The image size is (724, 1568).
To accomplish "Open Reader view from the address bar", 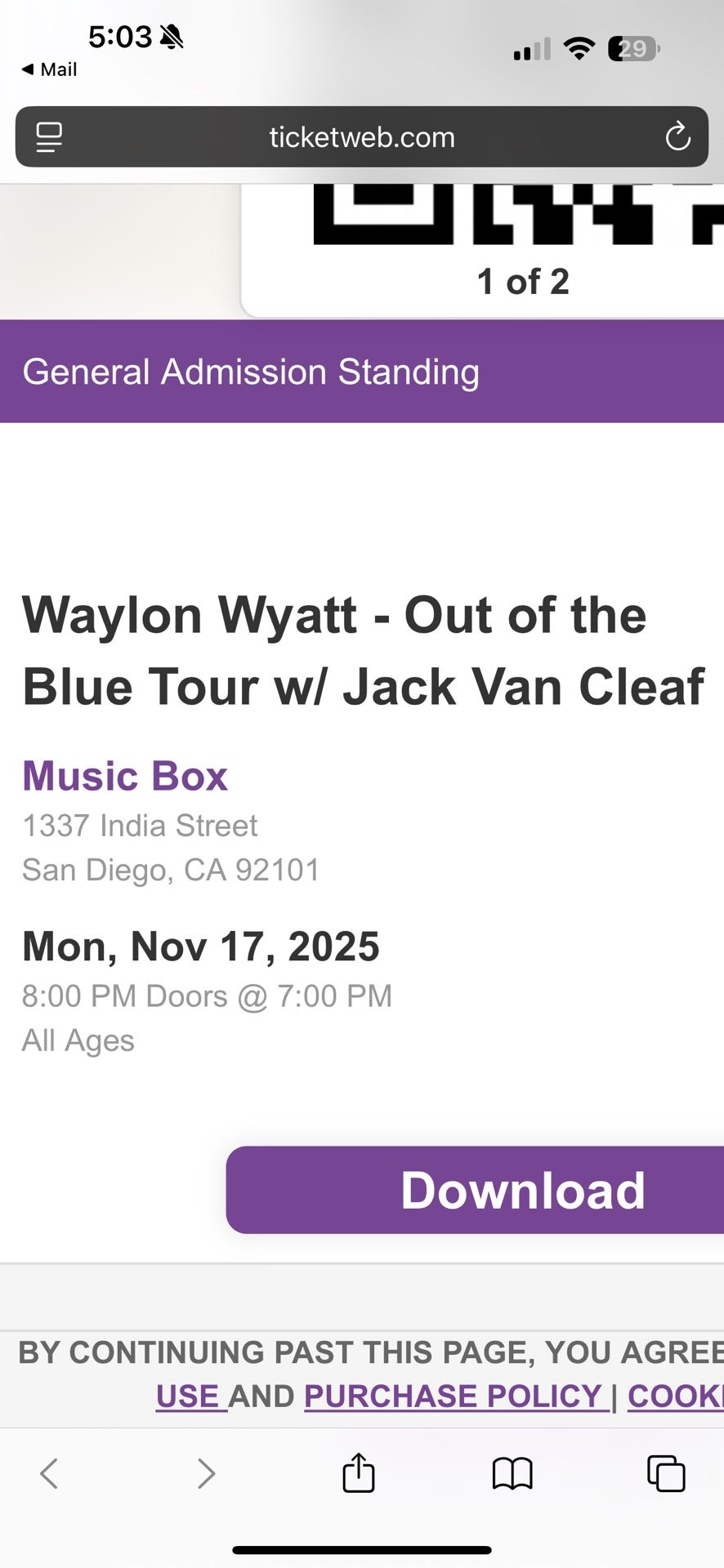I will [x=48, y=137].
